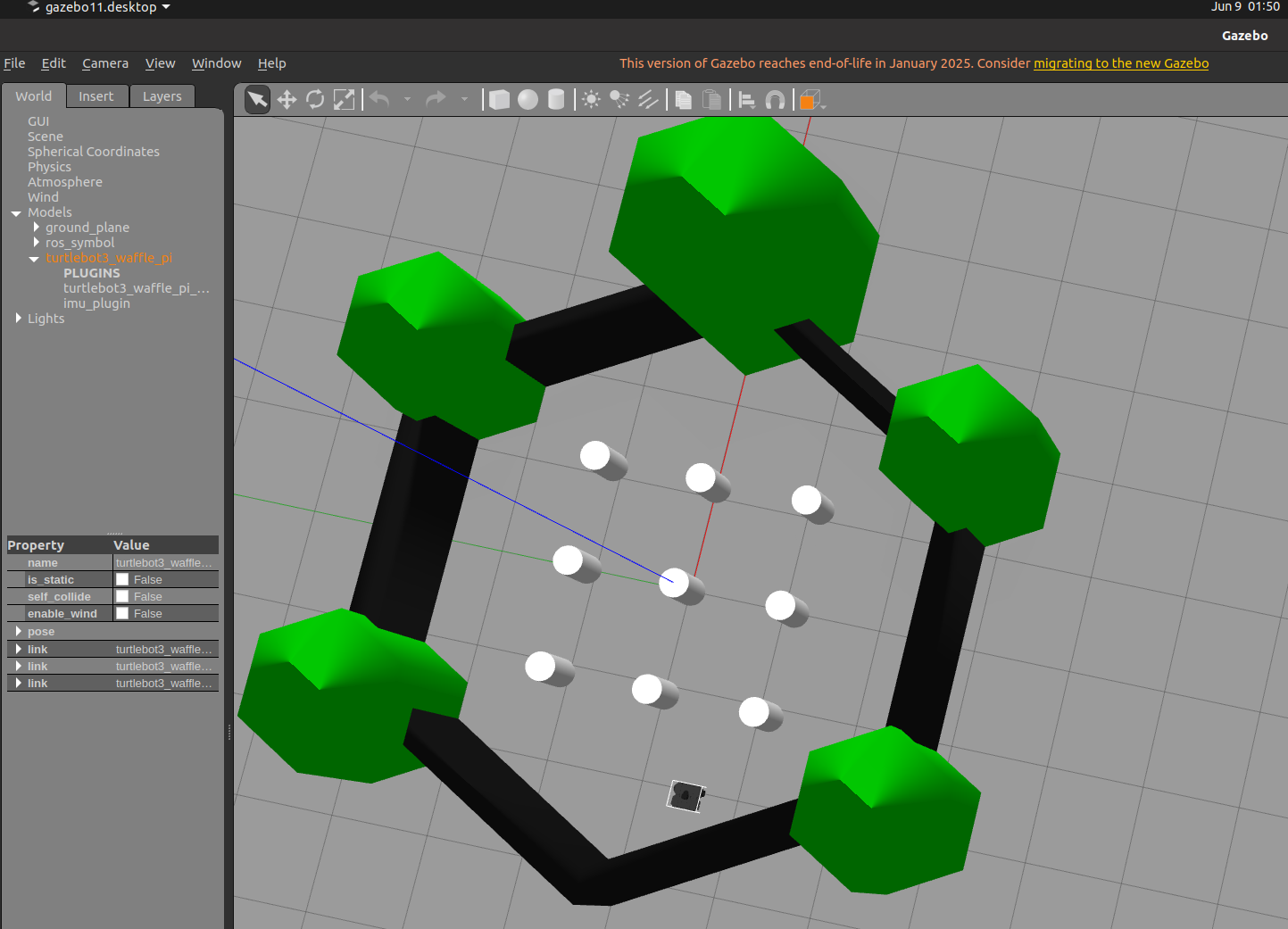Image resolution: width=1288 pixels, height=929 pixels.
Task: Activate the scale mode tool
Action: [344, 99]
